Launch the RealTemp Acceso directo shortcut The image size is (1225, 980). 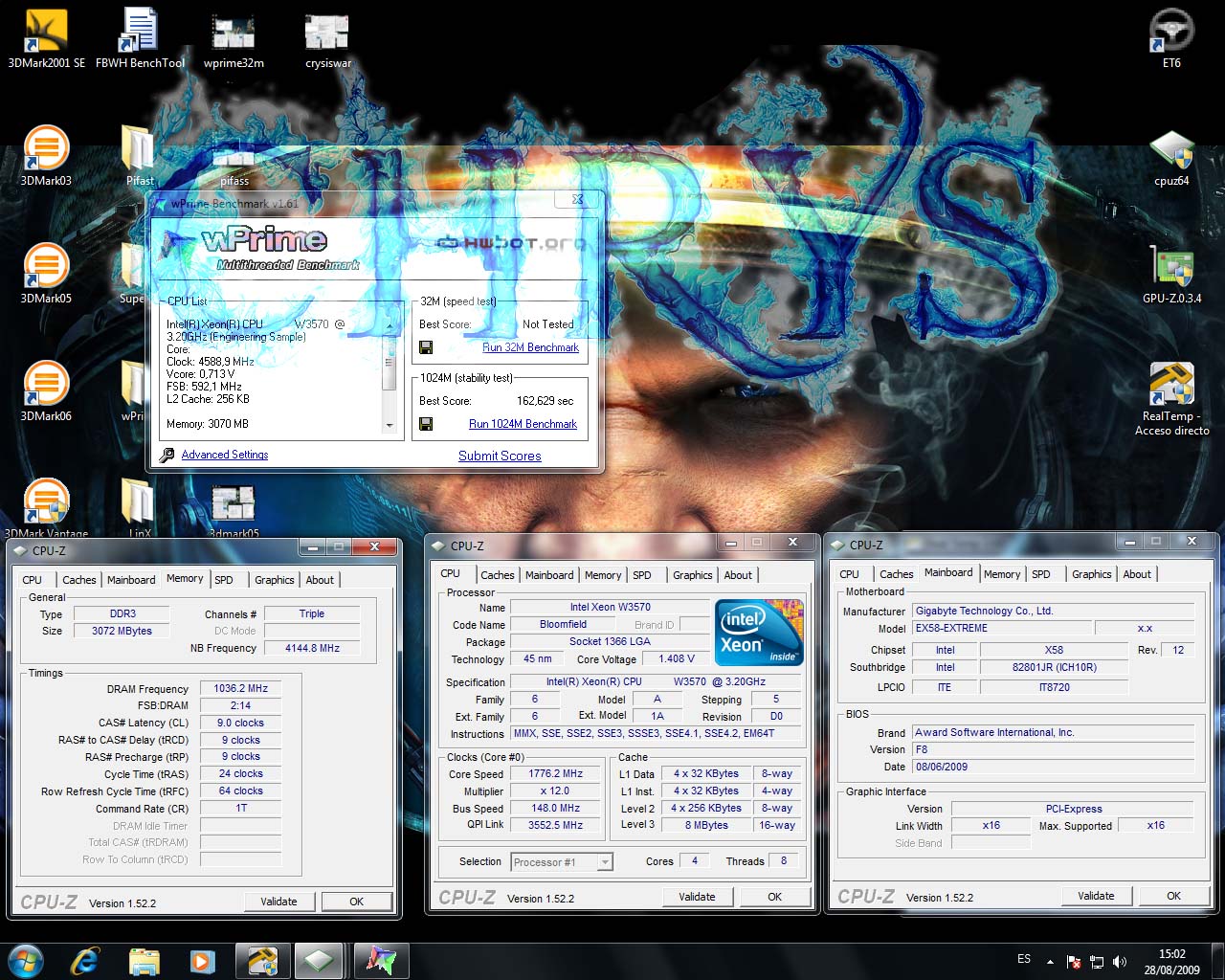1171,397
